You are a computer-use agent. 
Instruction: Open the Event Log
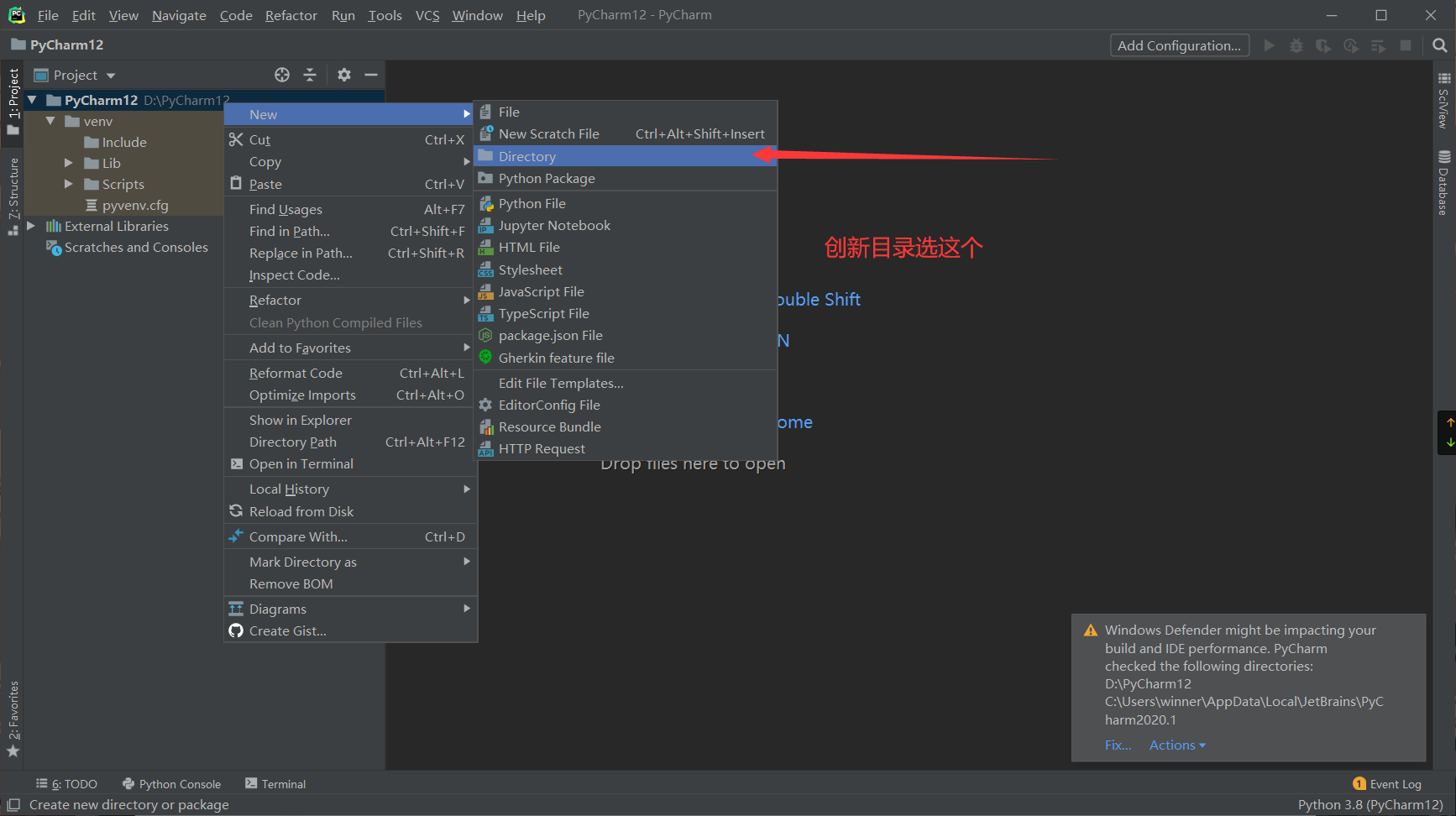pyautogui.click(x=1387, y=784)
